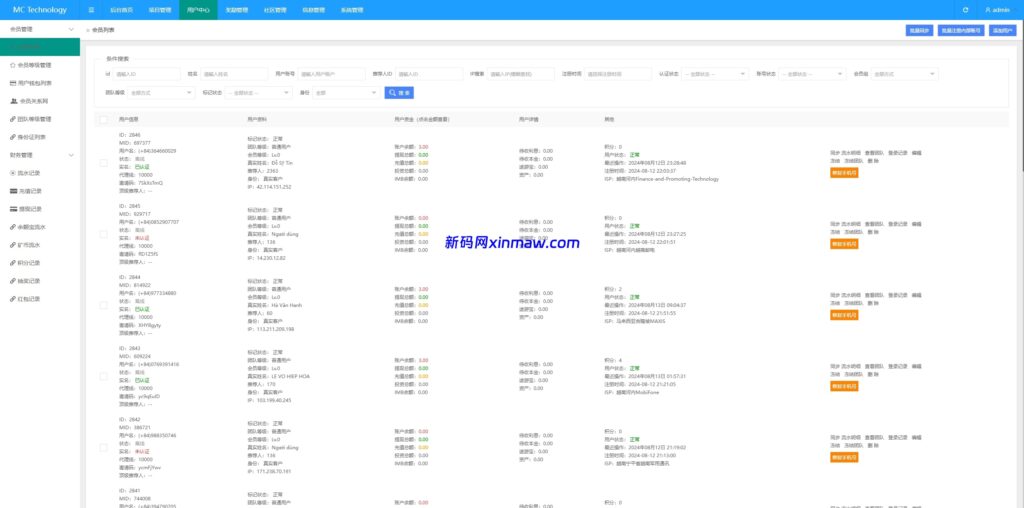Click red 3.00 balance in ID 2846 row
Screen dimensions: 1024x508
pyautogui.click(x=423, y=147)
